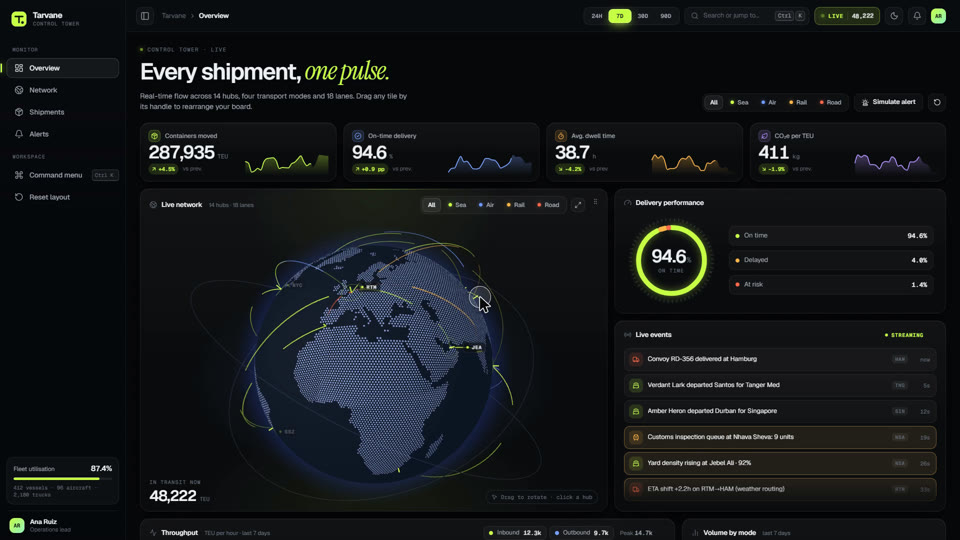Toggle dark mode moon icon
The image size is (960, 540).
point(894,16)
